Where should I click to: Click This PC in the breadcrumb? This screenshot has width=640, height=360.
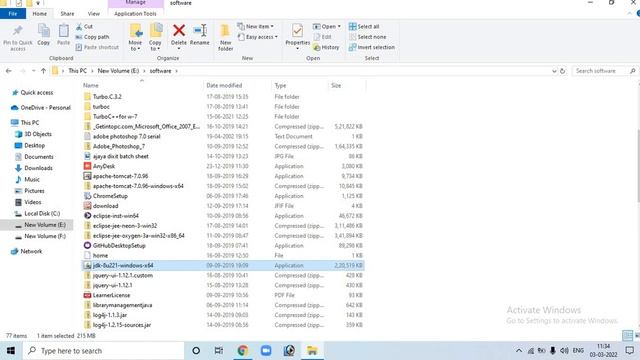point(78,71)
